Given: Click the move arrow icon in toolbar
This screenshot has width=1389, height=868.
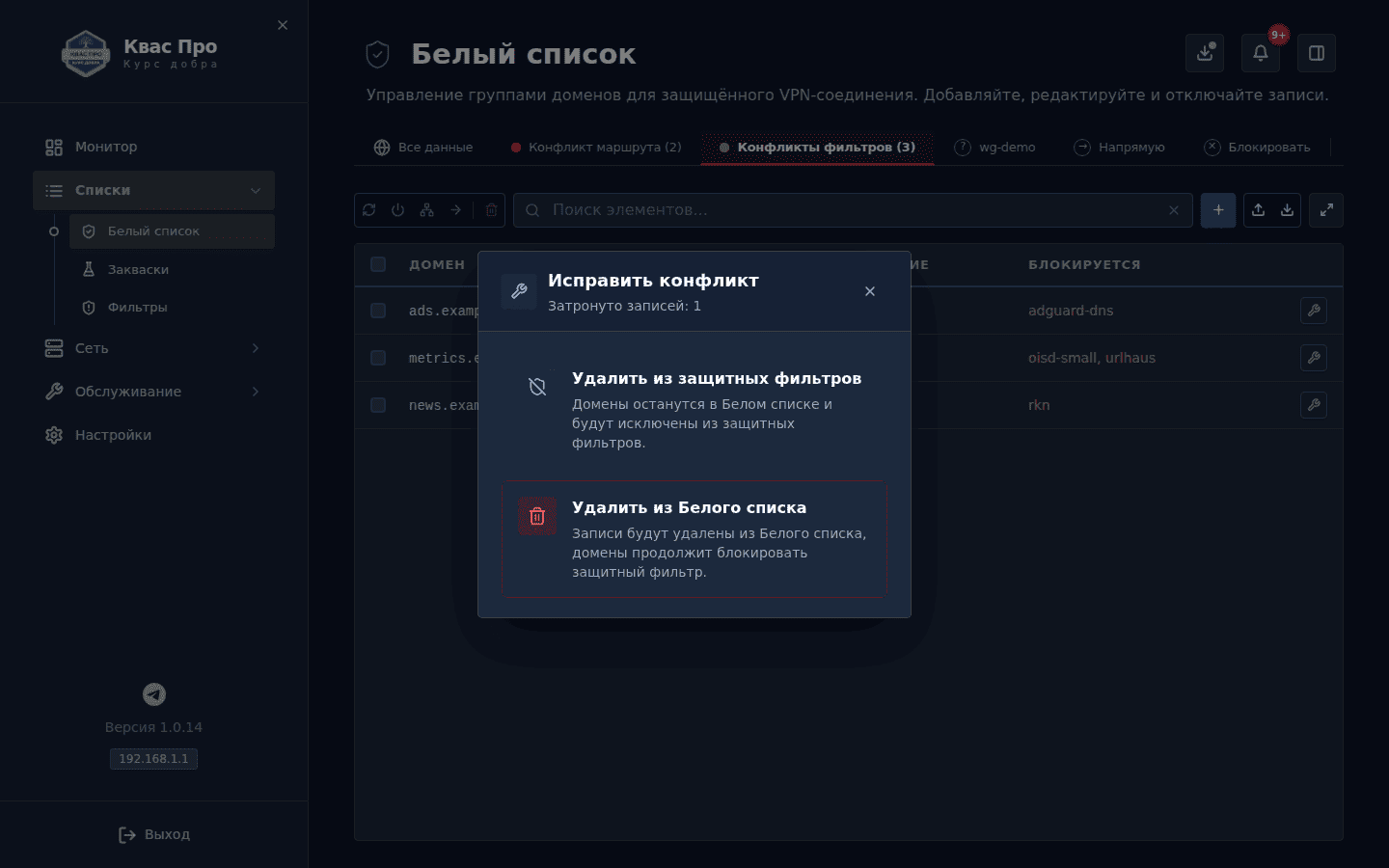Looking at the screenshot, I should click(456, 210).
